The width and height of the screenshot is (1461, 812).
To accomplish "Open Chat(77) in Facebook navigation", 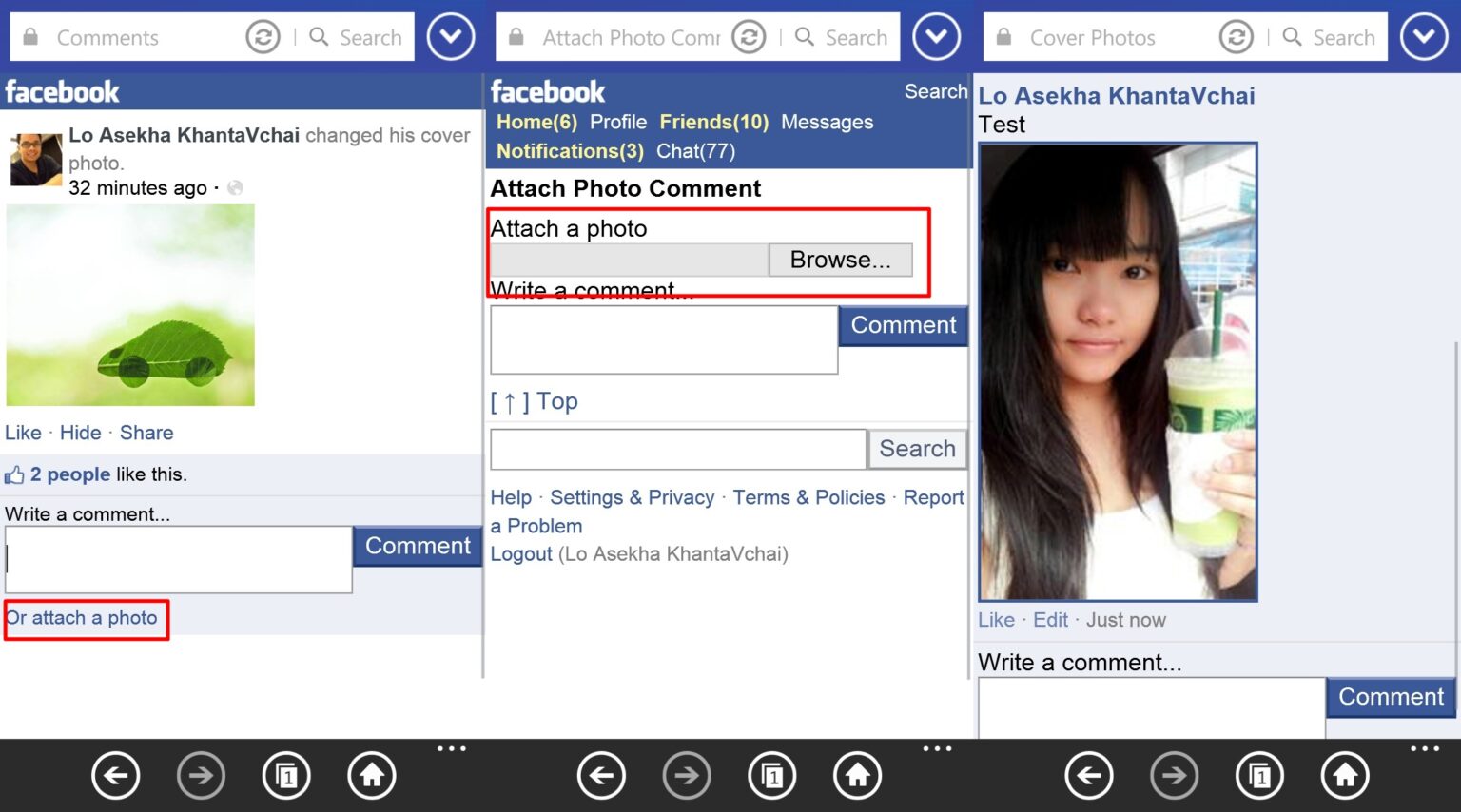I will (x=695, y=151).
